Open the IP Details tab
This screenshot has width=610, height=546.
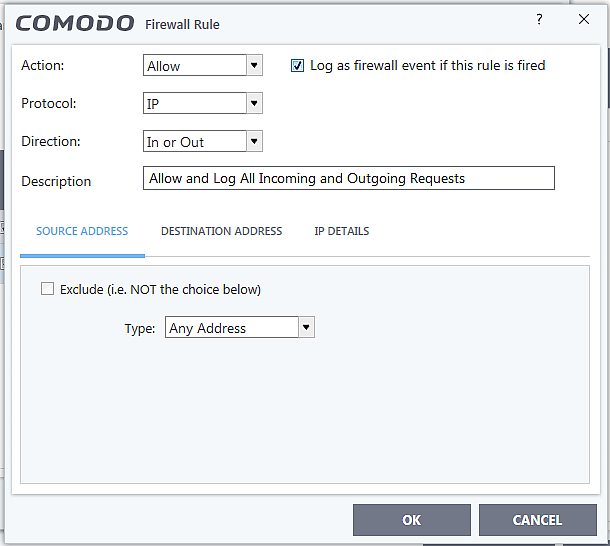341,231
